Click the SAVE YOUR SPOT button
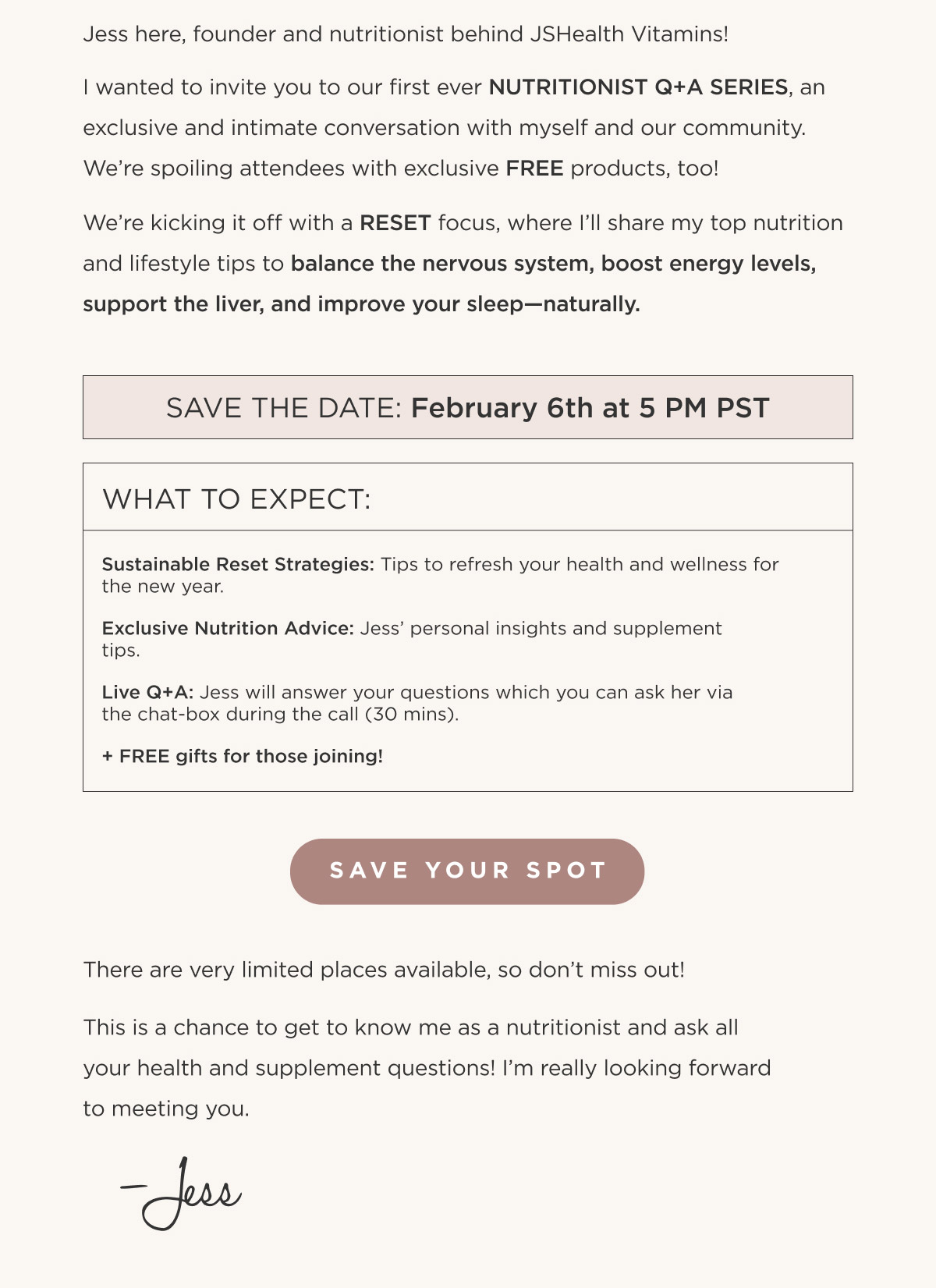936x1288 pixels. [x=467, y=871]
